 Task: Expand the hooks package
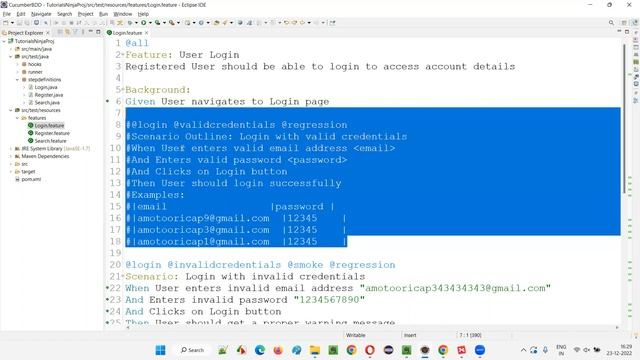(x=18, y=64)
